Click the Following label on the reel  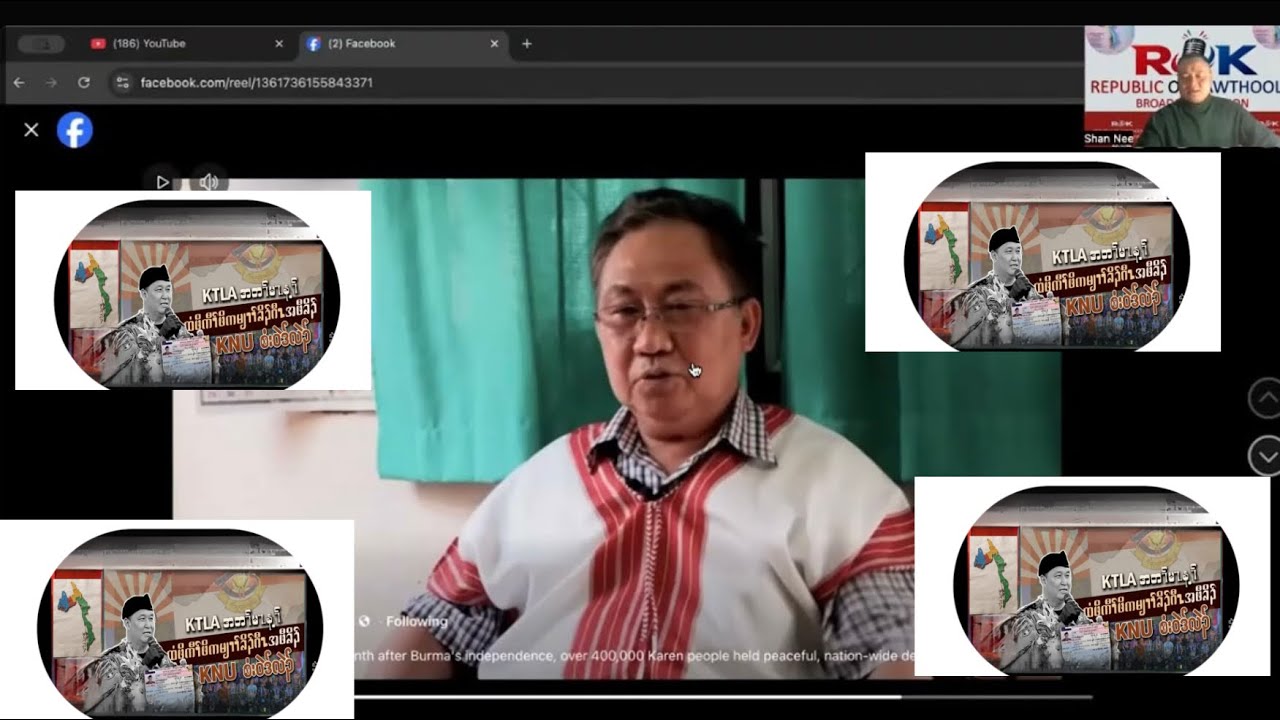click(x=417, y=621)
